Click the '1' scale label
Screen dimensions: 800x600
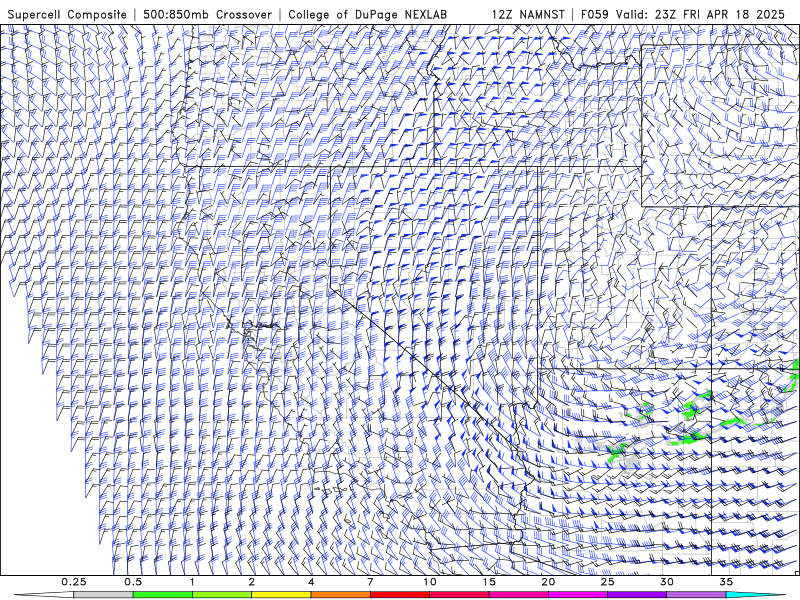(192, 582)
